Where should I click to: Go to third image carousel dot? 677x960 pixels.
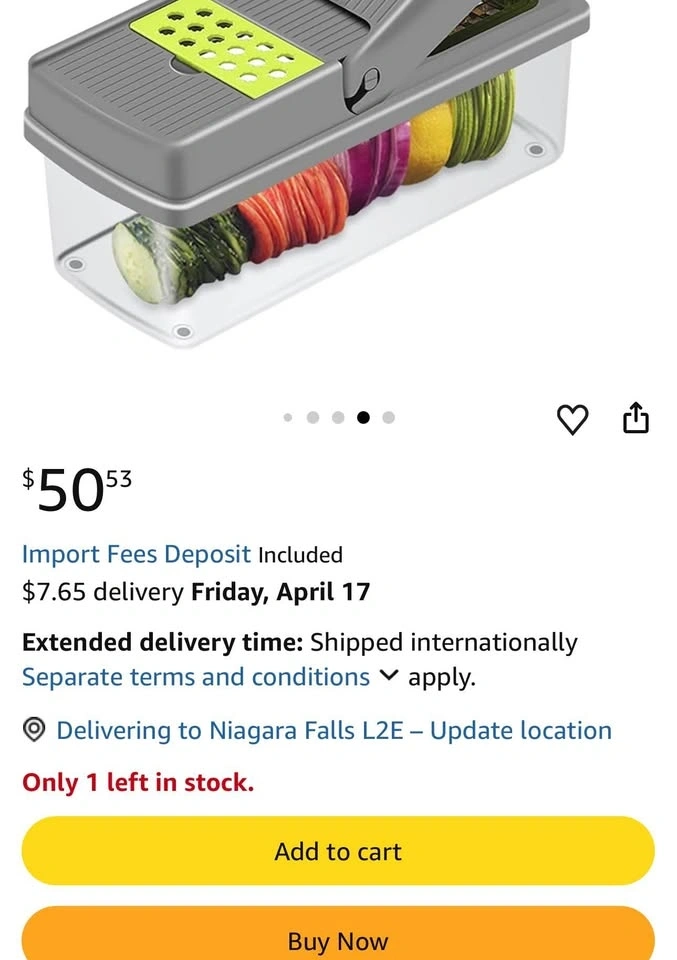point(338,418)
